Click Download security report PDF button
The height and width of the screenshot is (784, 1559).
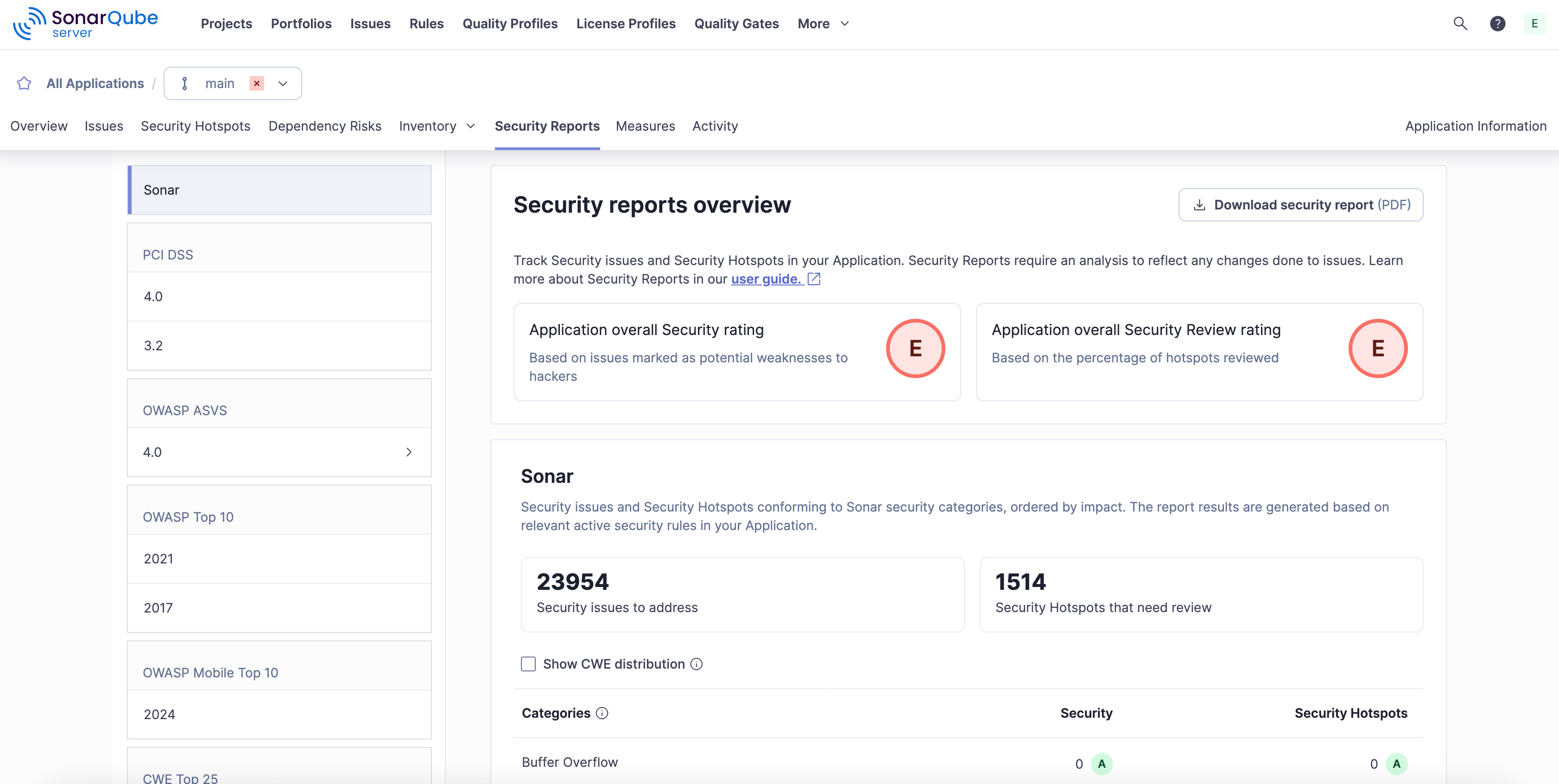point(1300,204)
